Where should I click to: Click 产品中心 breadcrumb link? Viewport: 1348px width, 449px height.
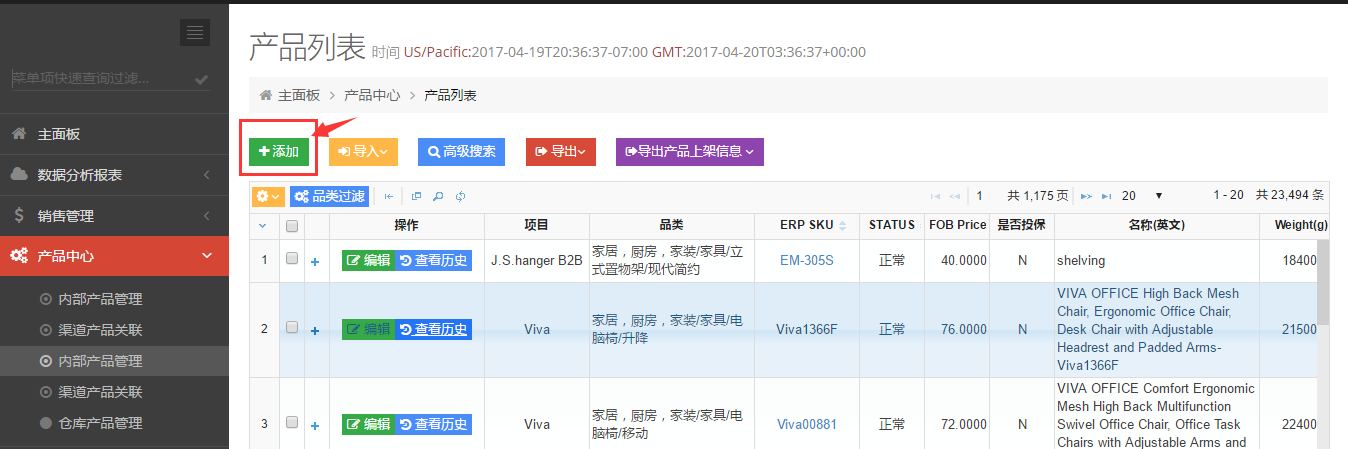coord(372,95)
